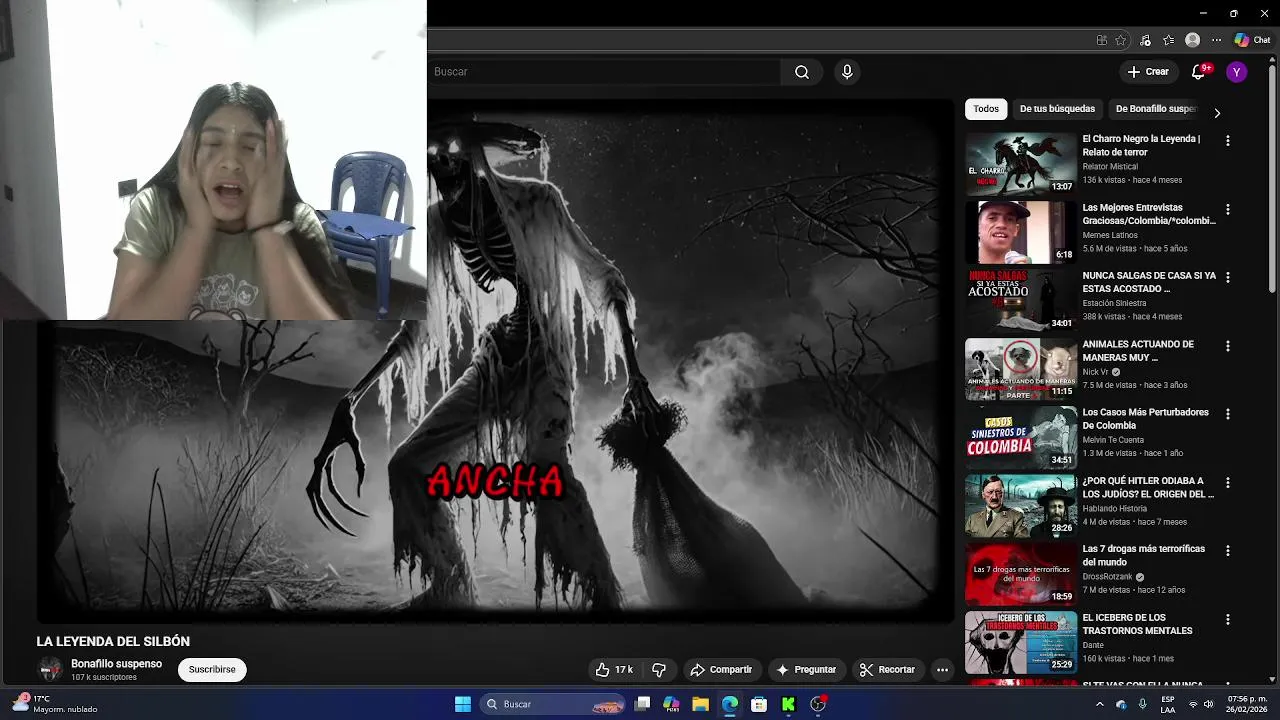Click Nick Vr channel name
Screen dimensions: 1280x720
pyautogui.click(x=1095, y=372)
